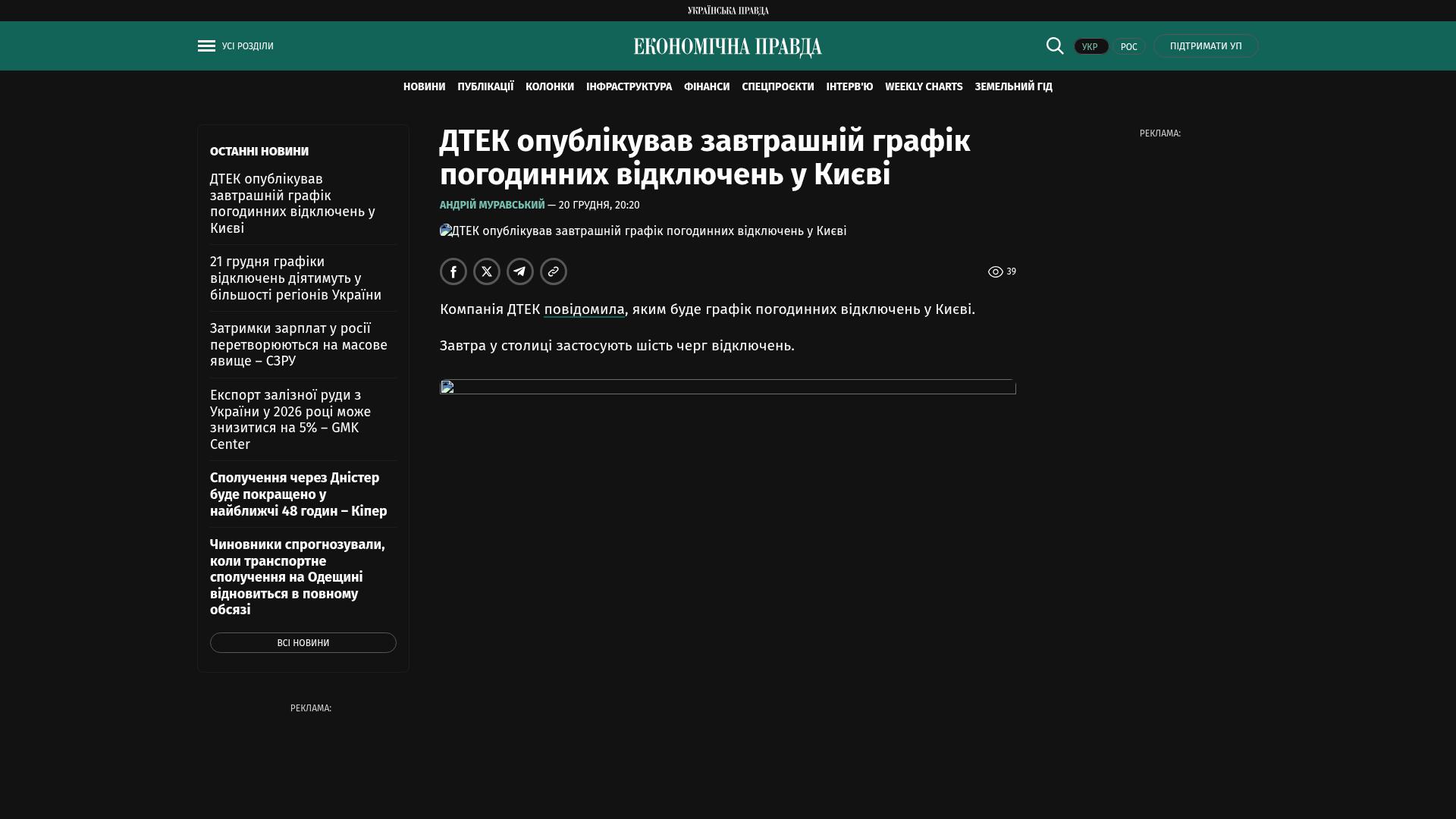Switch language to УКР
Image resolution: width=1456 pixels, height=819 pixels.
[x=1090, y=46]
